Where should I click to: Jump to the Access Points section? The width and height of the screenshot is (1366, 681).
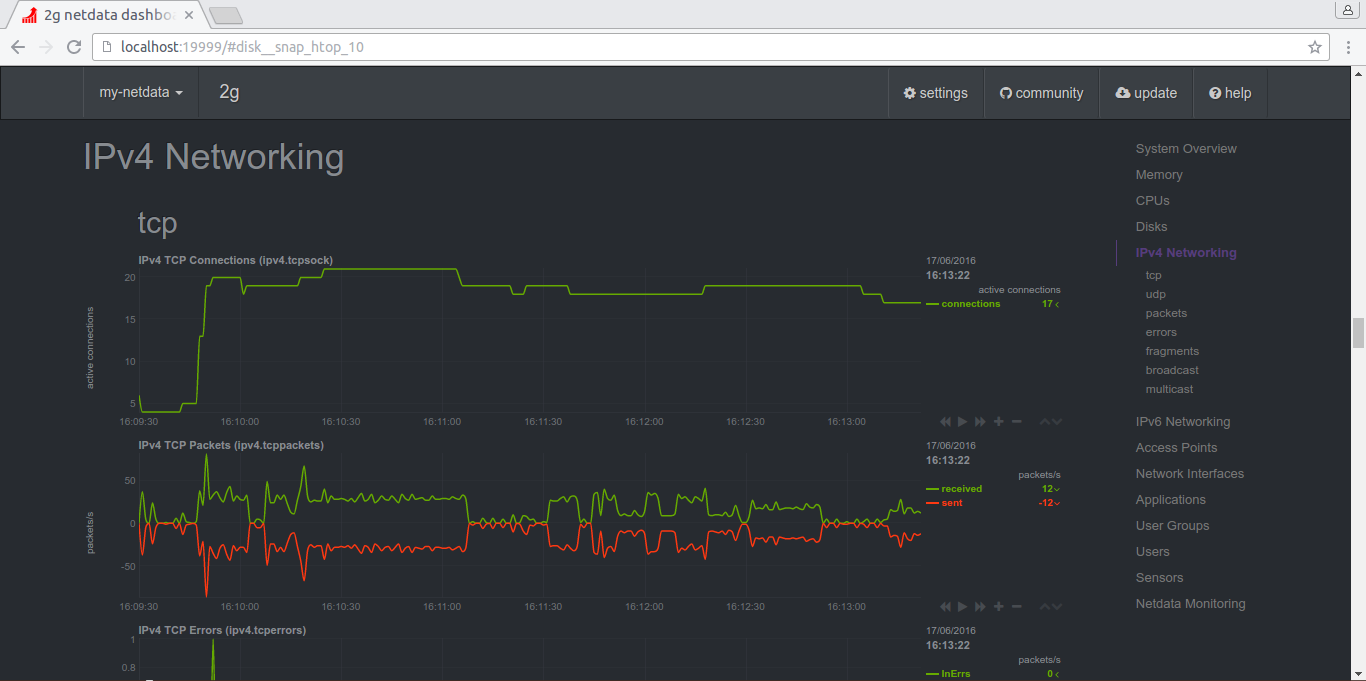pos(1177,448)
